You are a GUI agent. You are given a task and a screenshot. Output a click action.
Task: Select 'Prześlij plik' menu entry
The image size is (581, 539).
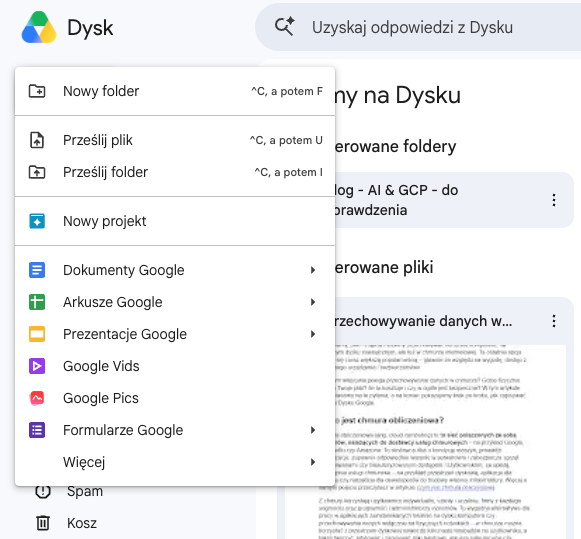pos(175,140)
